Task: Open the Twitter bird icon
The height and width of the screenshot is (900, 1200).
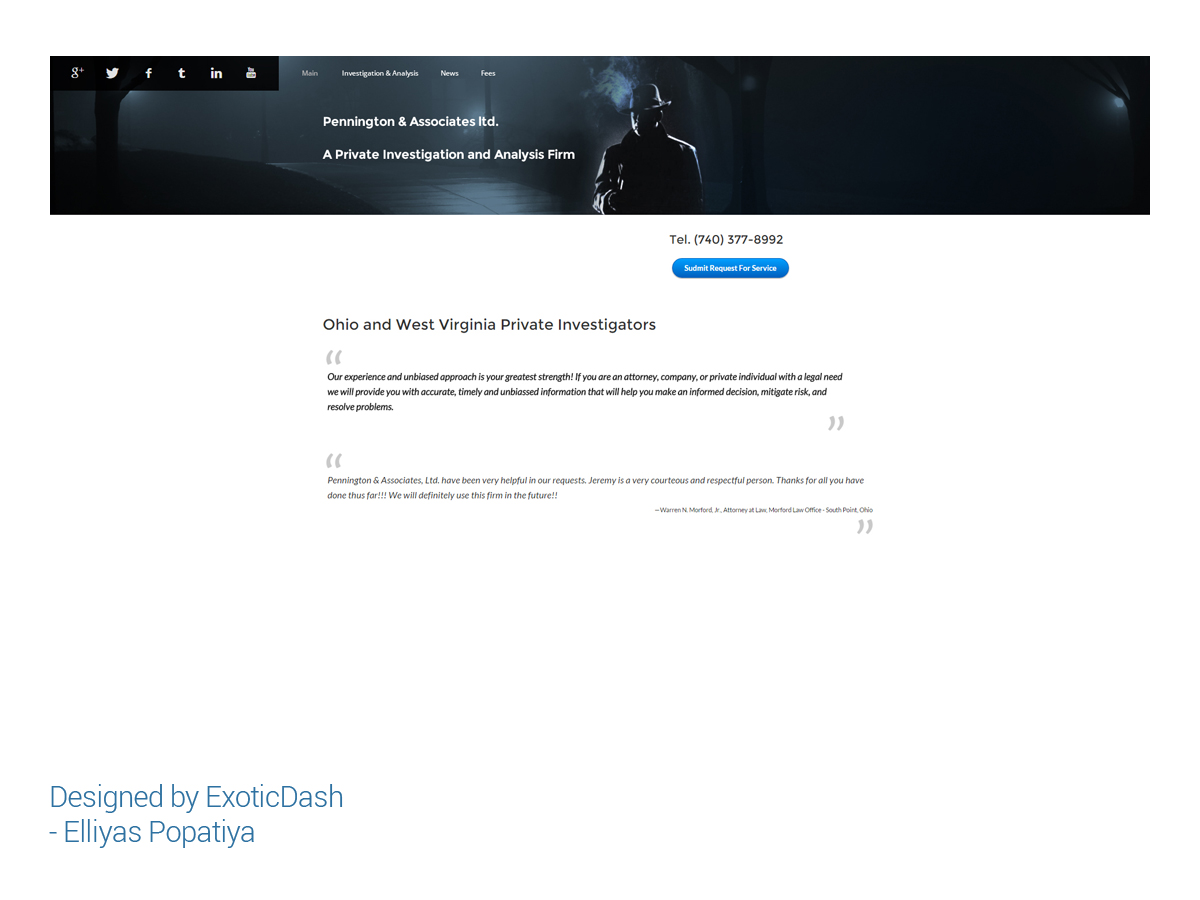Action: (112, 73)
